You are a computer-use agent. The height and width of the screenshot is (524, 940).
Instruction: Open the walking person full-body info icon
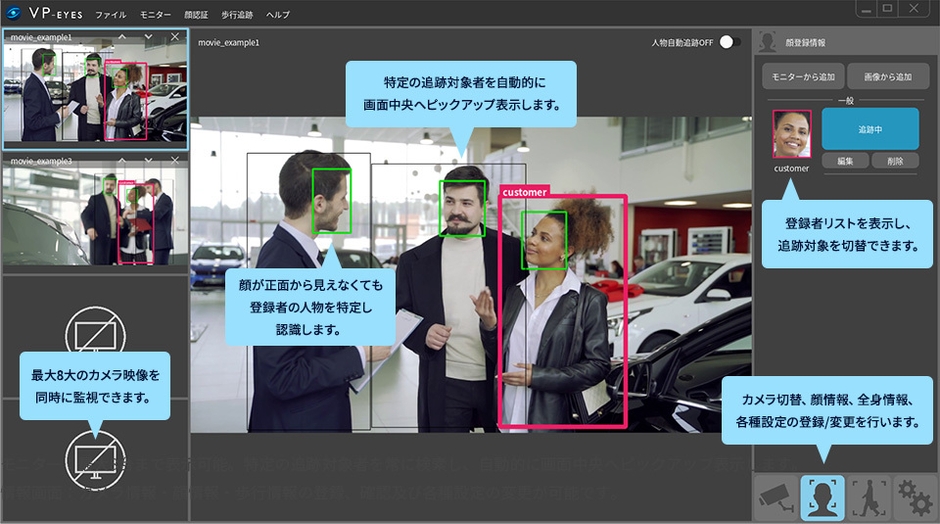point(869,498)
